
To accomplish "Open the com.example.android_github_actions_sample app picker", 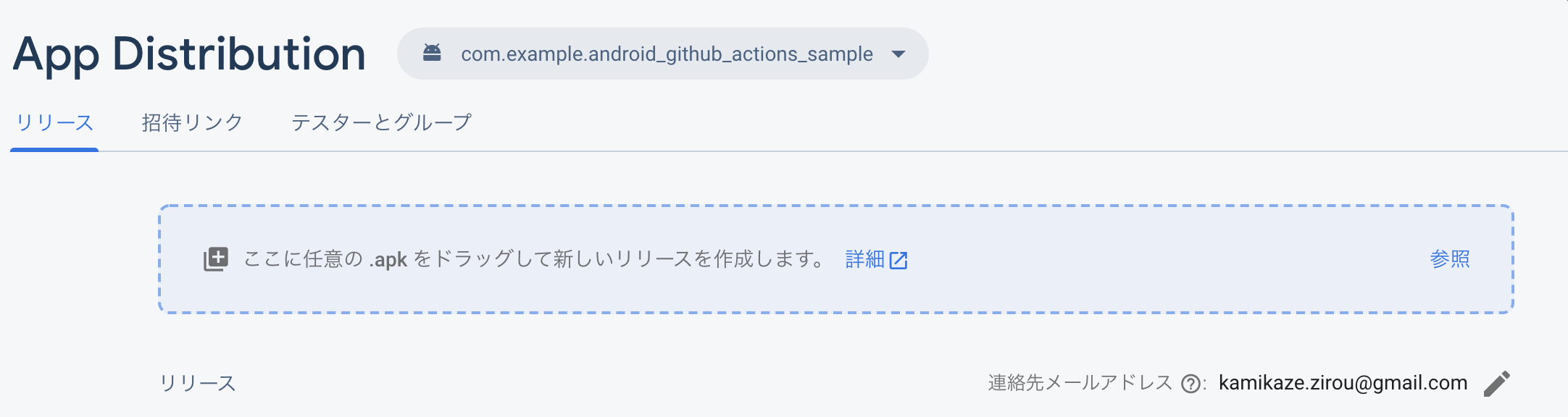I will (667, 54).
